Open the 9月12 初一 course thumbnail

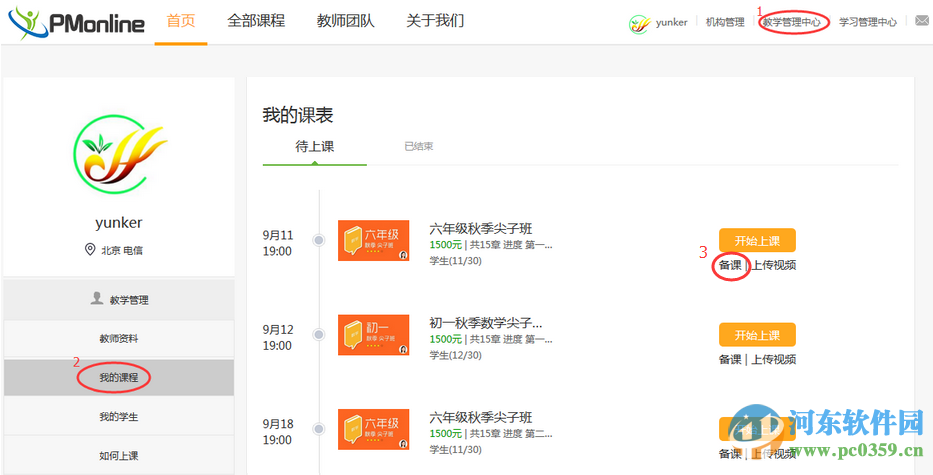(x=373, y=335)
